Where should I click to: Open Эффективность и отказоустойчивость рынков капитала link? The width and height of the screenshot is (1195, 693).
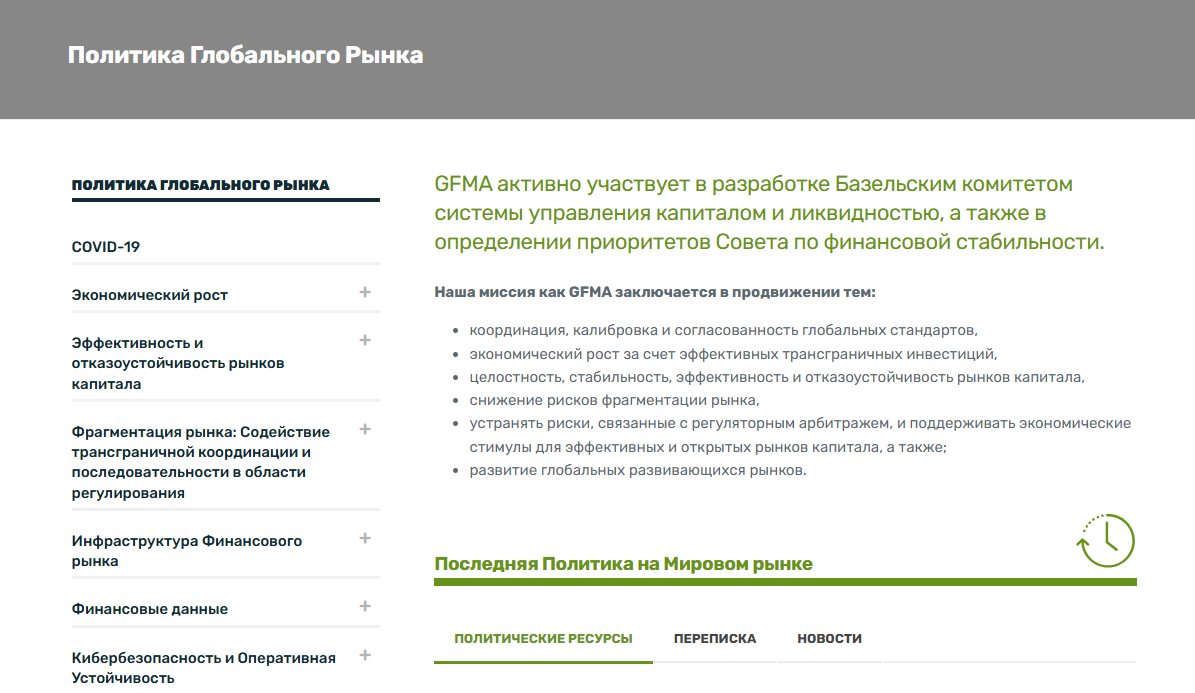pos(178,364)
